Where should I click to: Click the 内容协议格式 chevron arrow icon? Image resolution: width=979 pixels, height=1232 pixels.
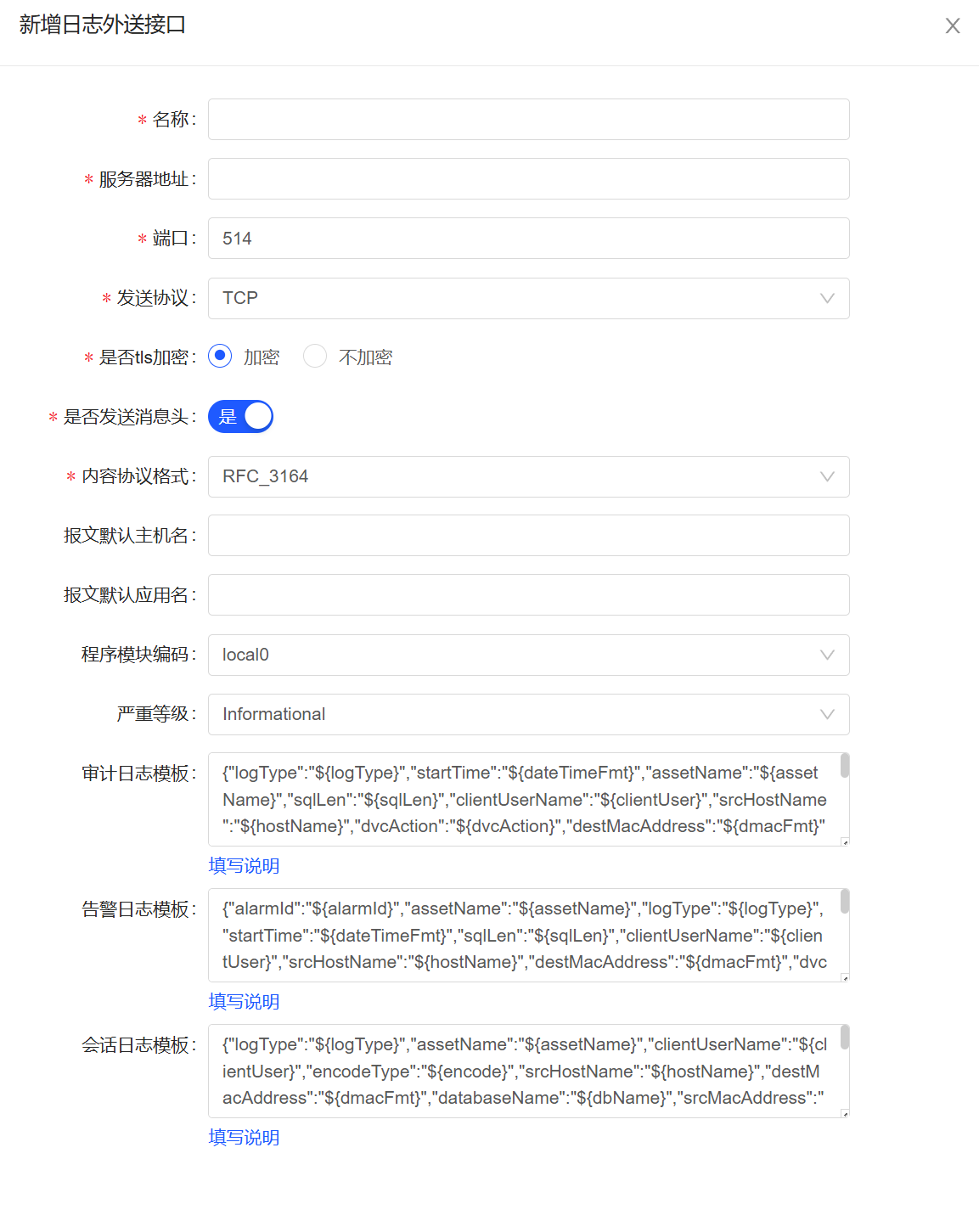(827, 476)
